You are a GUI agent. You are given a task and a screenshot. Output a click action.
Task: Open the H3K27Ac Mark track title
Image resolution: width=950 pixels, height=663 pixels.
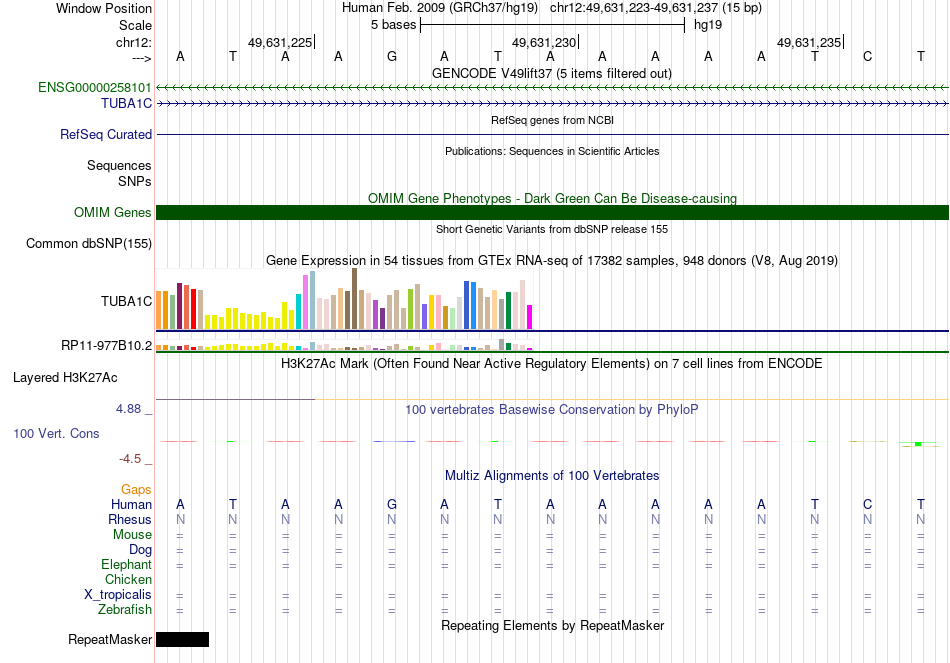coord(552,364)
